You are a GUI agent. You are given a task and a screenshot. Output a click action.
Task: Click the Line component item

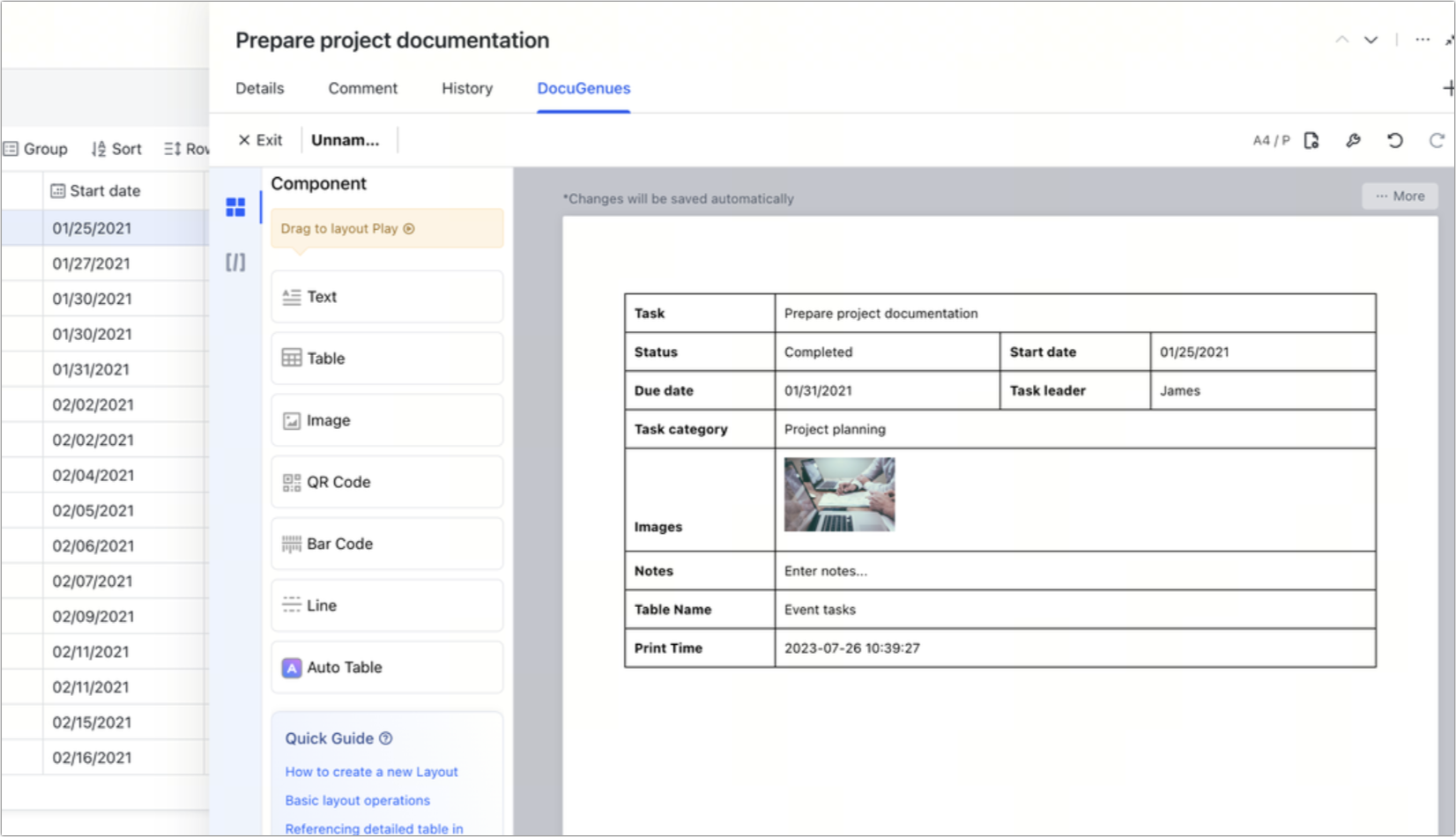(386, 605)
